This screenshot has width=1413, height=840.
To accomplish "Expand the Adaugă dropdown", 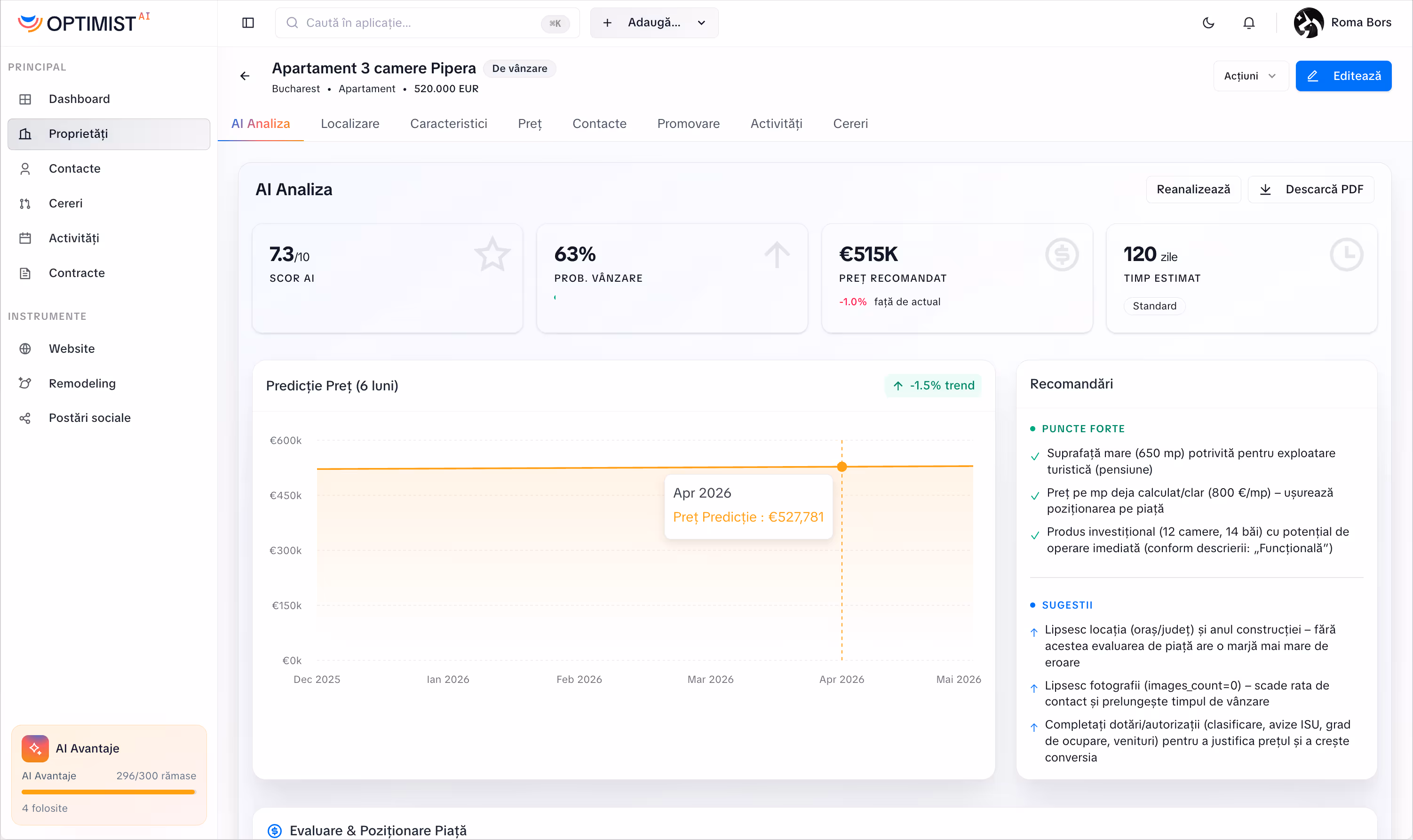I will [654, 23].
